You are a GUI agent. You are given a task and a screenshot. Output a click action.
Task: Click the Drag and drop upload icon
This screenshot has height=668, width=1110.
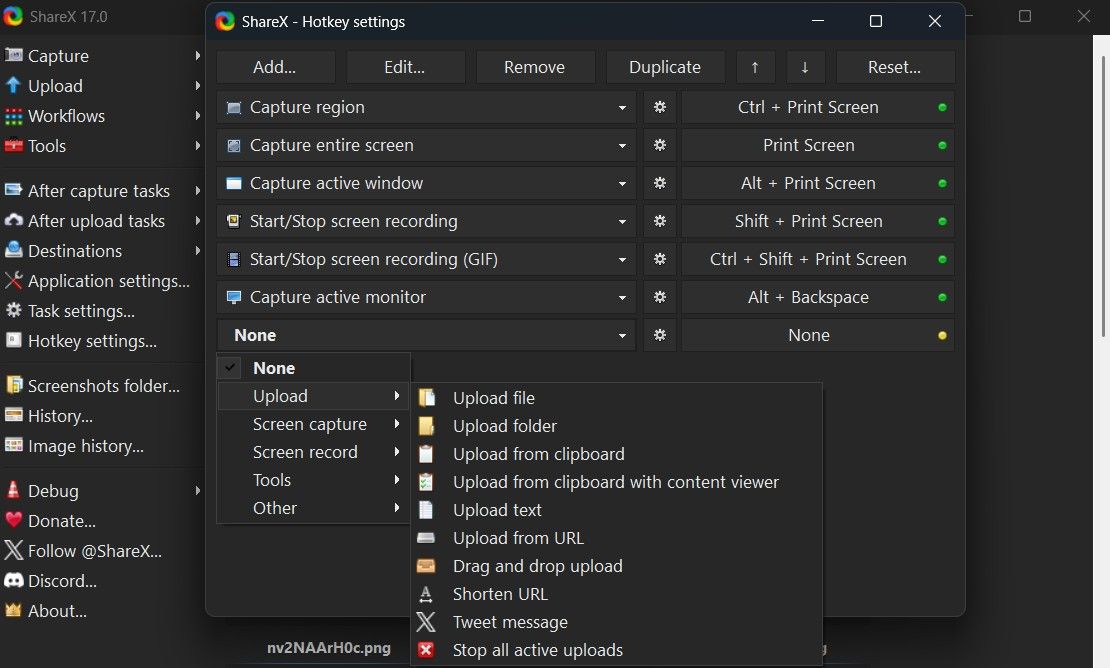(x=426, y=566)
